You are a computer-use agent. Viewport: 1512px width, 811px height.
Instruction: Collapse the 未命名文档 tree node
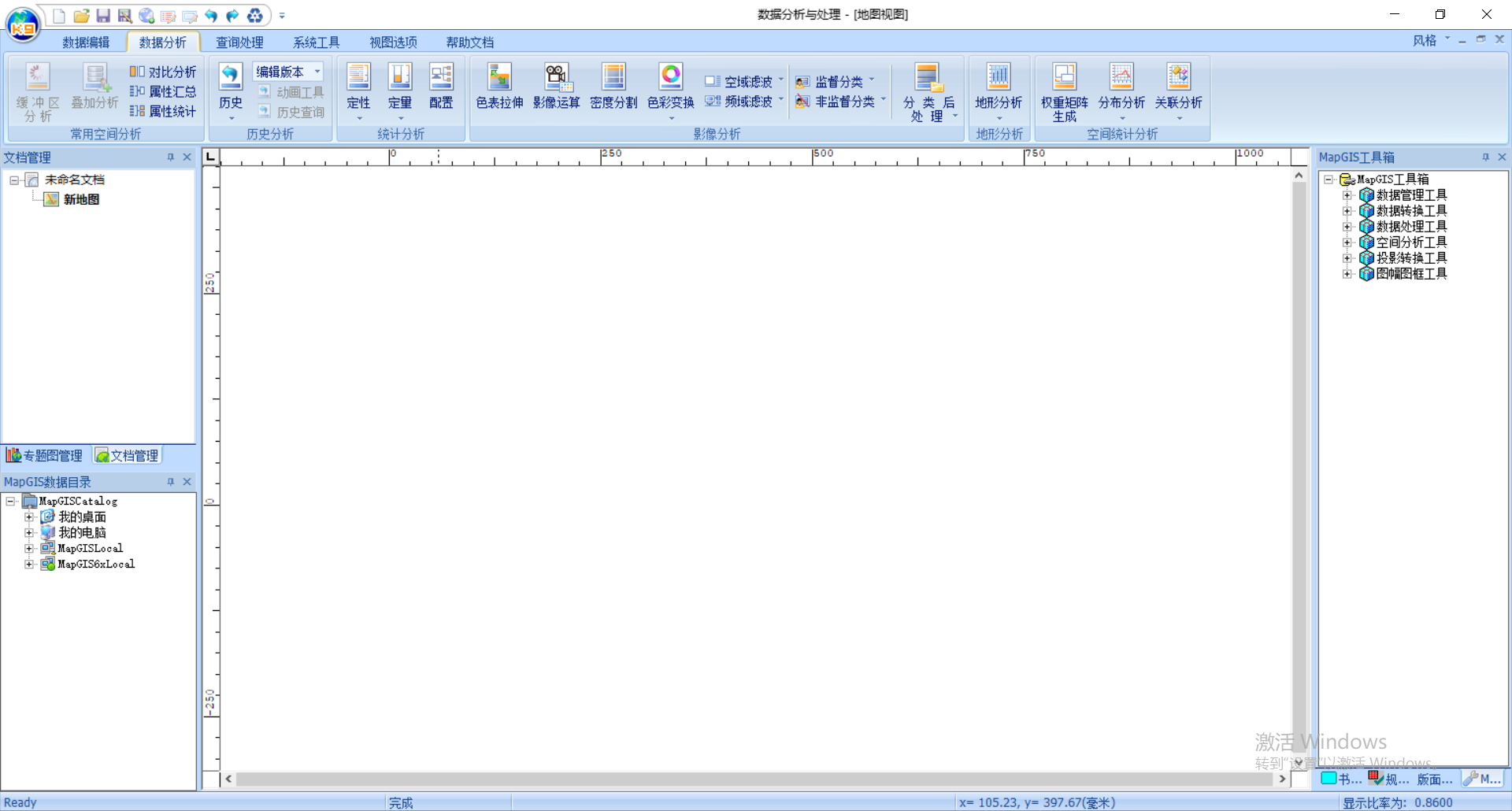click(13, 180)
